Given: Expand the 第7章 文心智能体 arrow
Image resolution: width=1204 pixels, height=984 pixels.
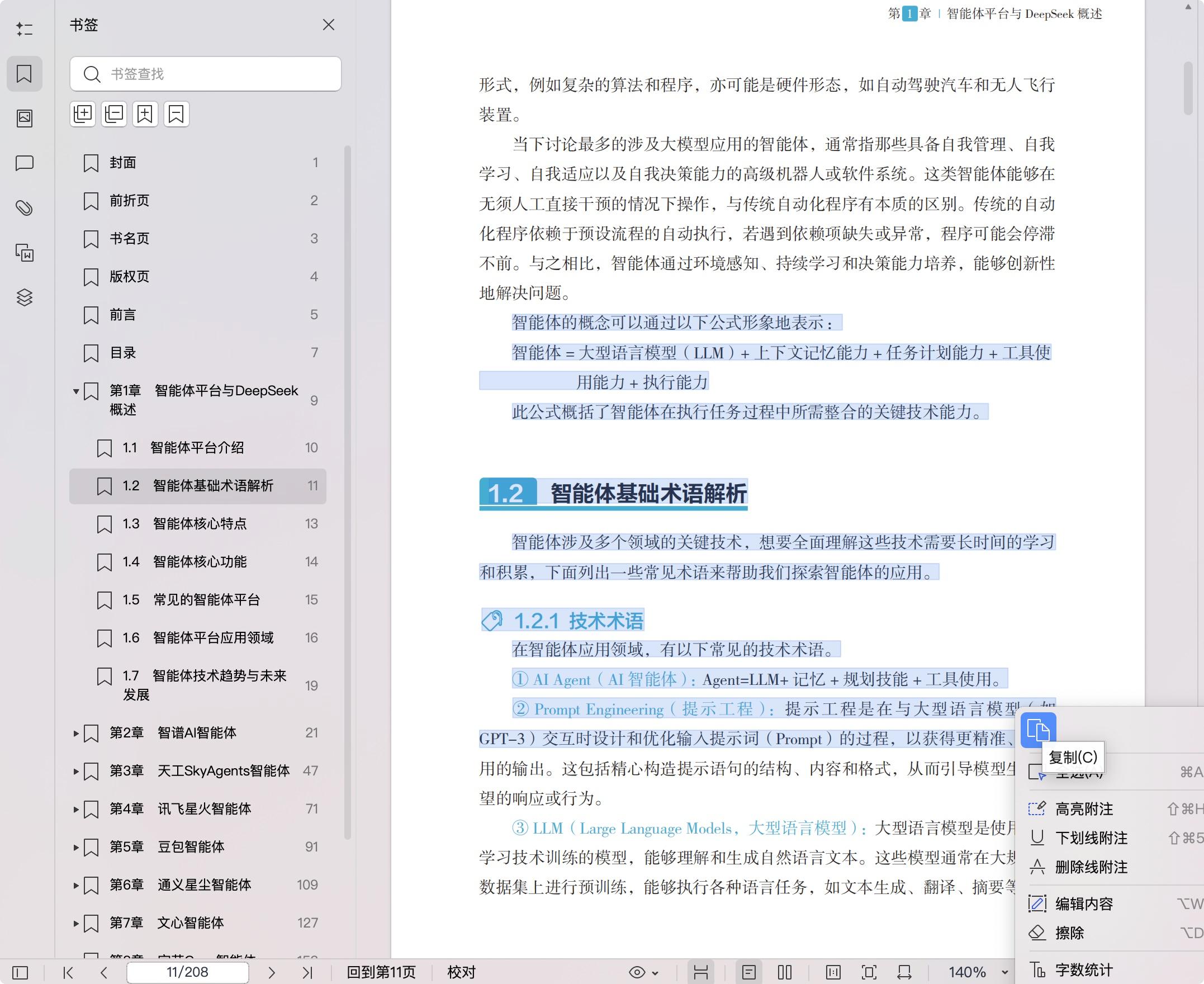Looking at the screenshot, I should [76, 923].
